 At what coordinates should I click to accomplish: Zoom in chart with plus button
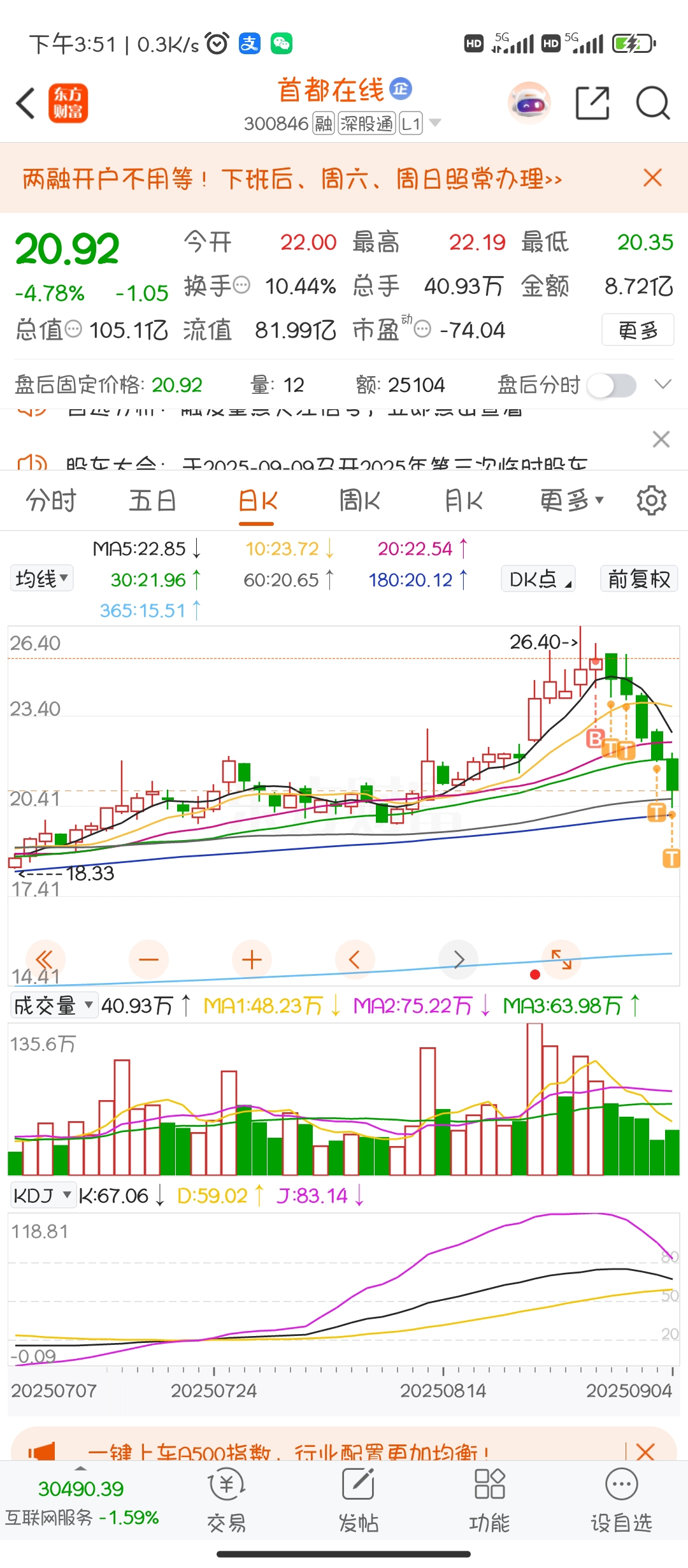point(252,959)
